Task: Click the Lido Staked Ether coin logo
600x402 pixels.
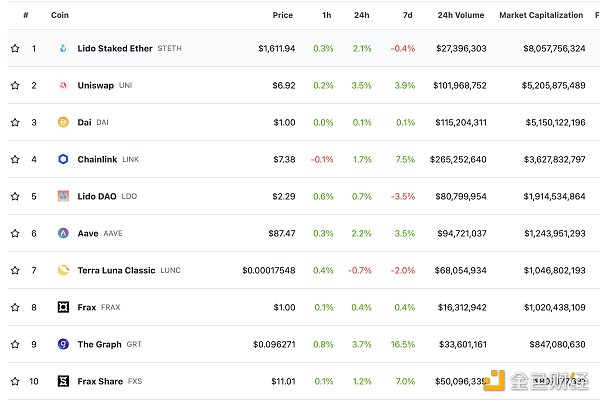Action: point(63,49)
